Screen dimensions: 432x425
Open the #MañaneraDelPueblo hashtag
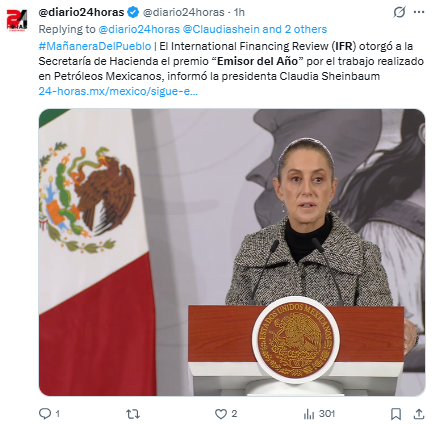coord(95,46)
